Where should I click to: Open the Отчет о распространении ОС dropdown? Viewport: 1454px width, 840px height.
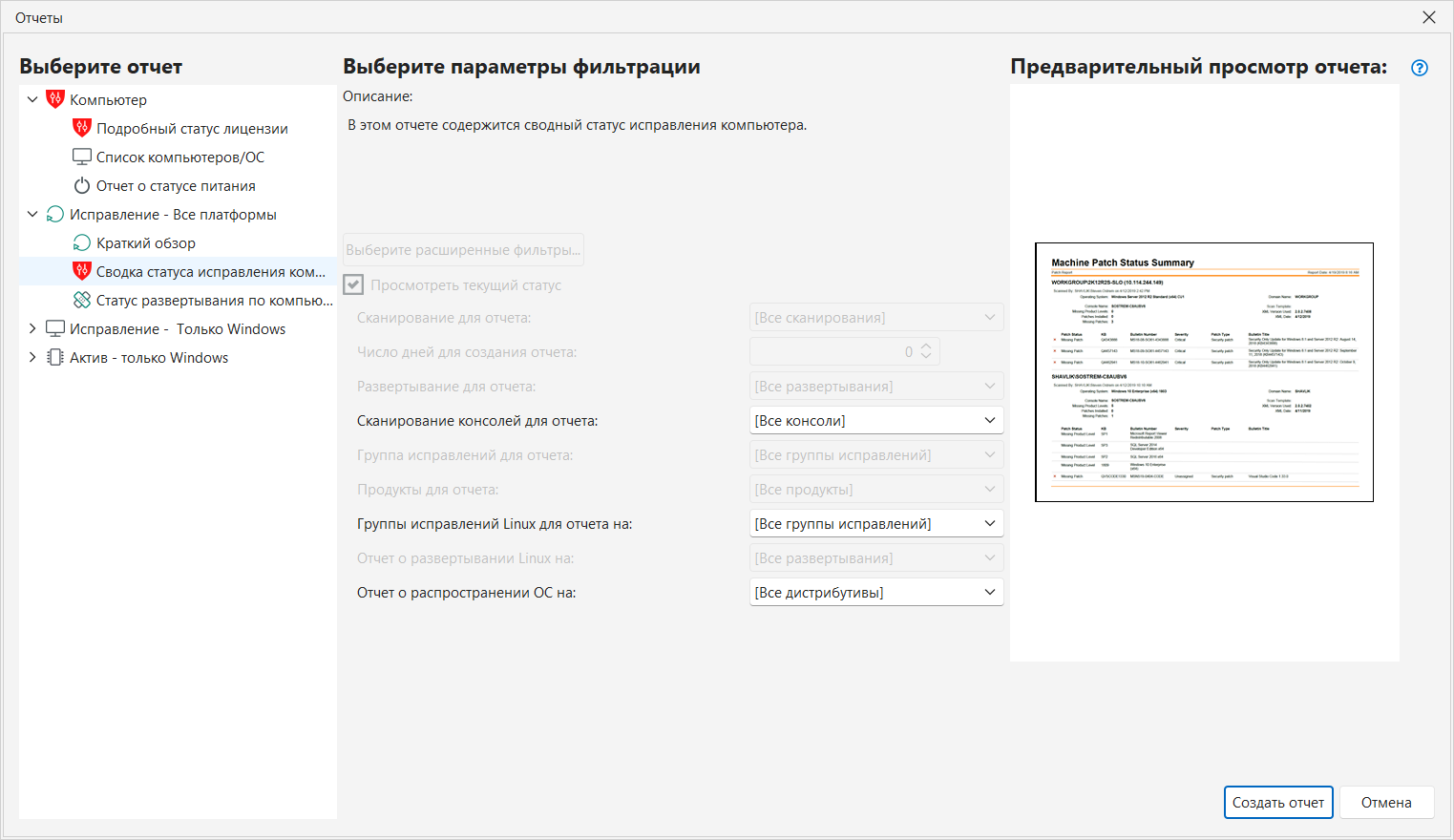coord(876,593)
